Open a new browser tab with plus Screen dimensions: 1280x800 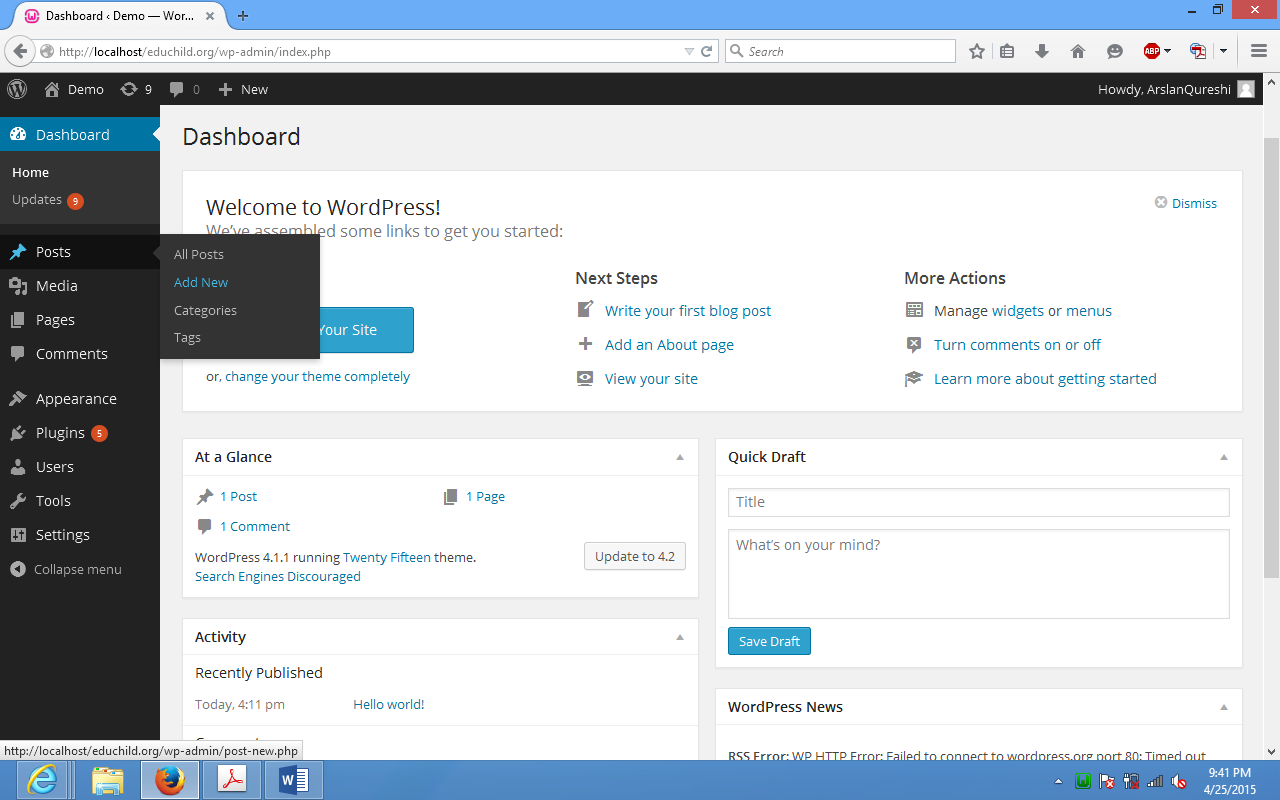(x=243, y=15)
